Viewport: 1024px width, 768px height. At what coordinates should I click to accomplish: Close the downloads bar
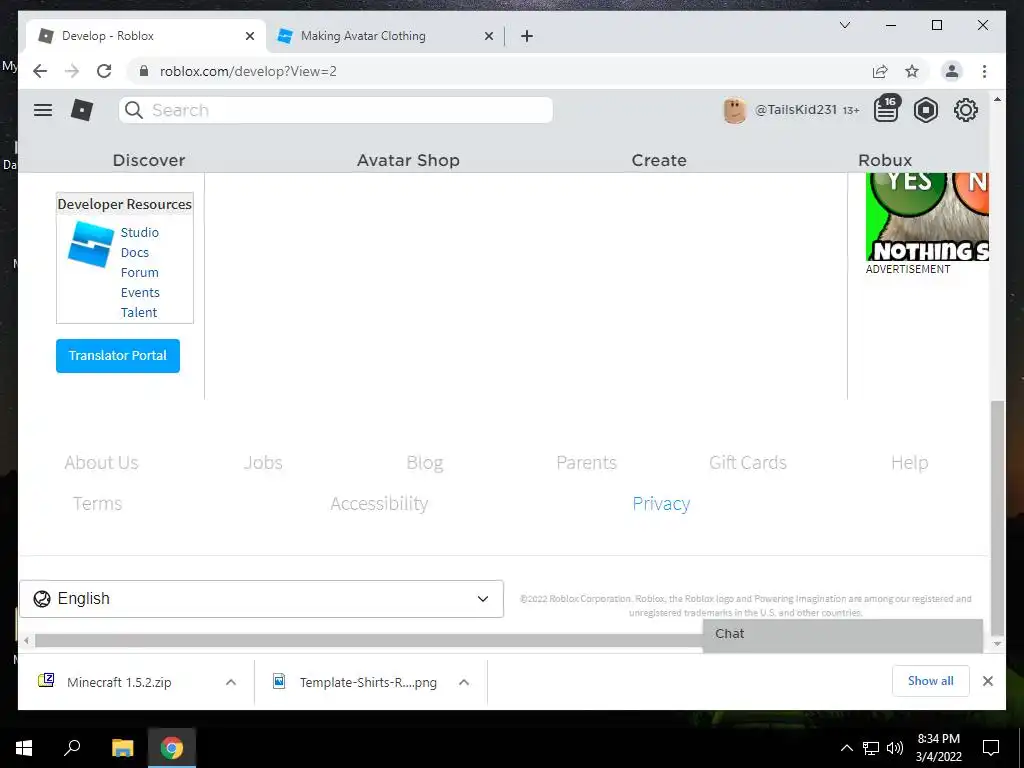(987, 681)
